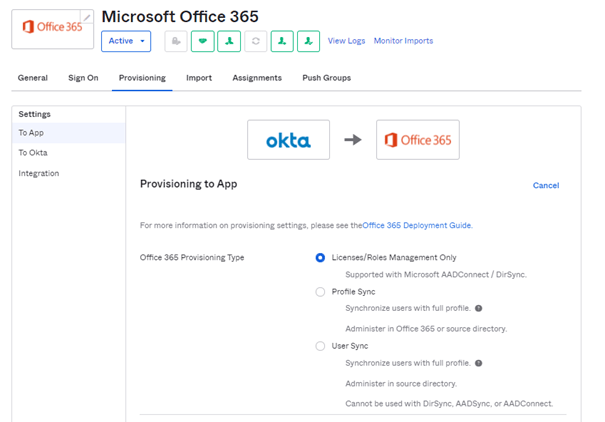Switch to the Sign On tab
Viewport: 605px width, 422px height.
tap(83, 78)
